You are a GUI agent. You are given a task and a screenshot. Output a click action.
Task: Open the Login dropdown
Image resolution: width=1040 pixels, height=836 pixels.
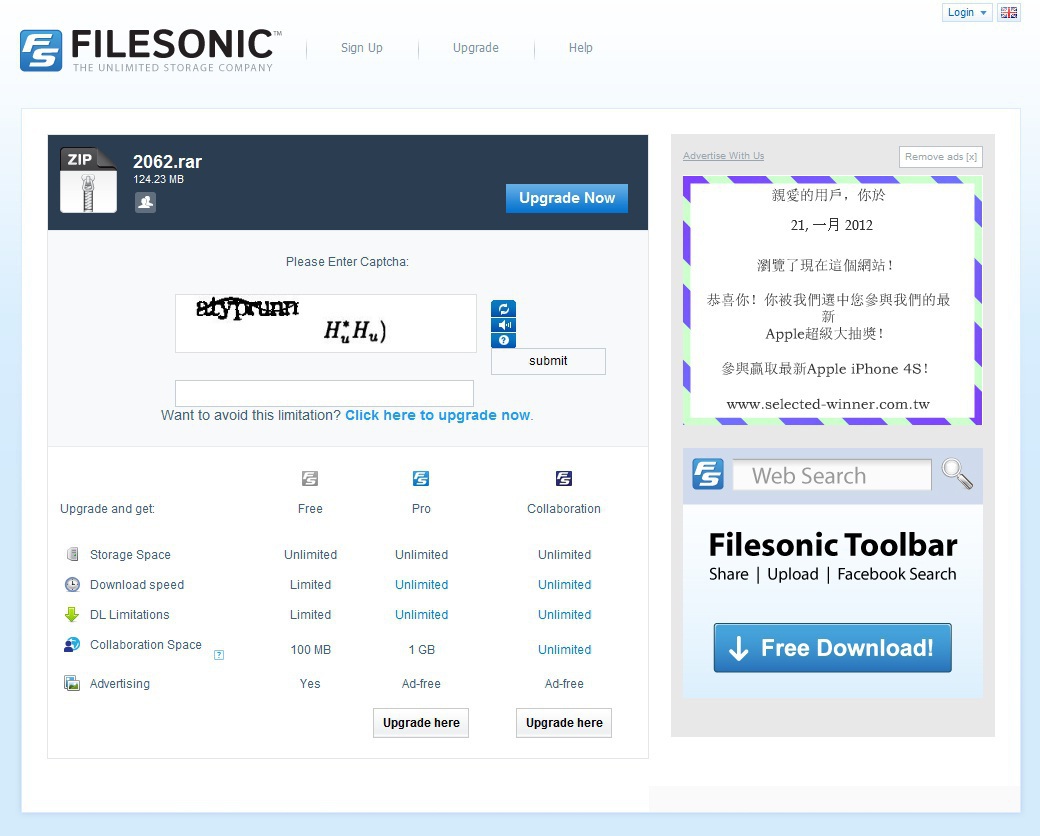point(967,13)
